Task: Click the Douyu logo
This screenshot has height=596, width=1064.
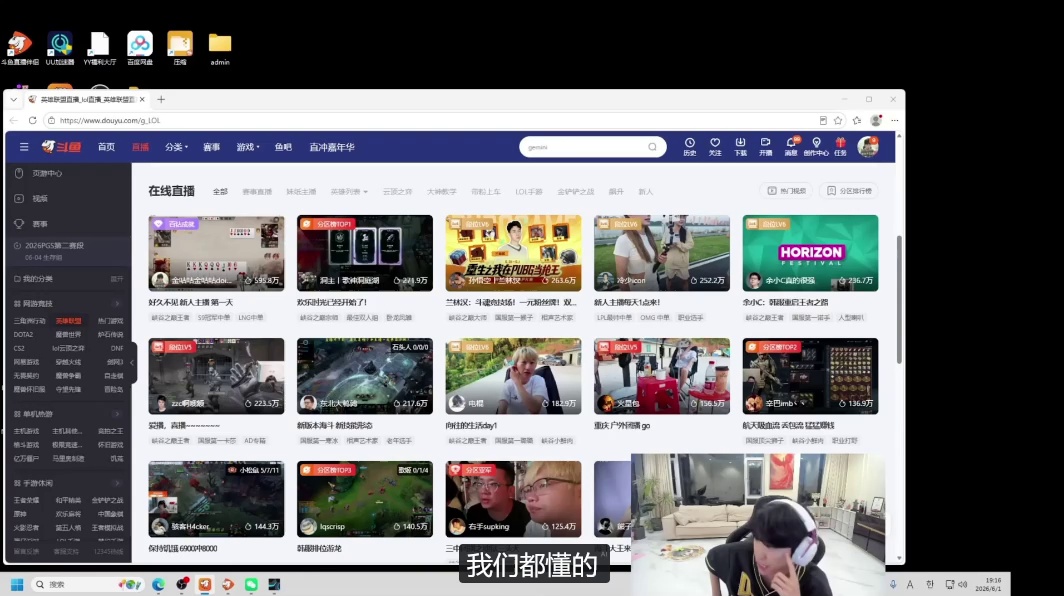Action: click(x=61, y=147)
